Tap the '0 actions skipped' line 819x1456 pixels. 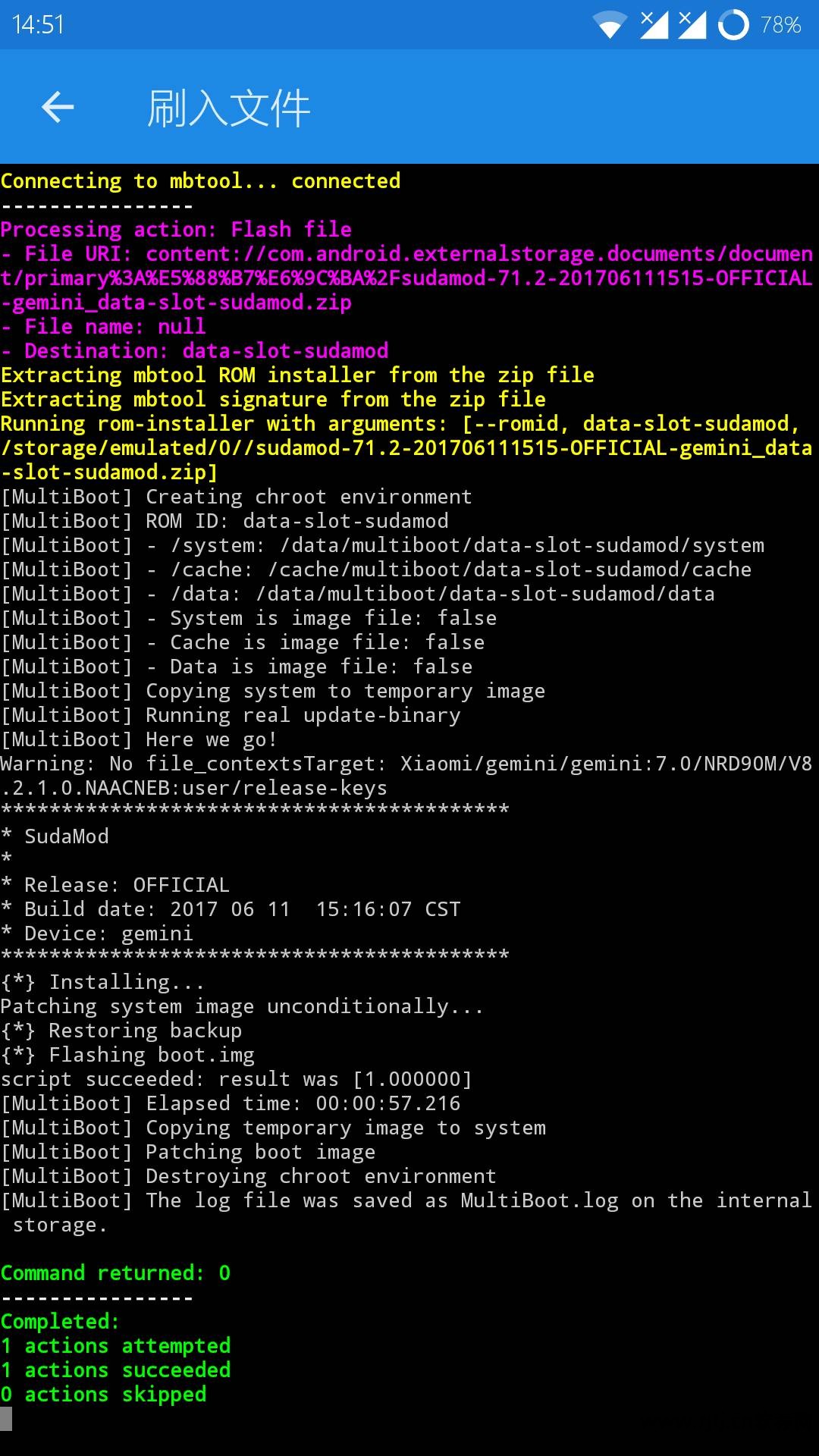103,1395
